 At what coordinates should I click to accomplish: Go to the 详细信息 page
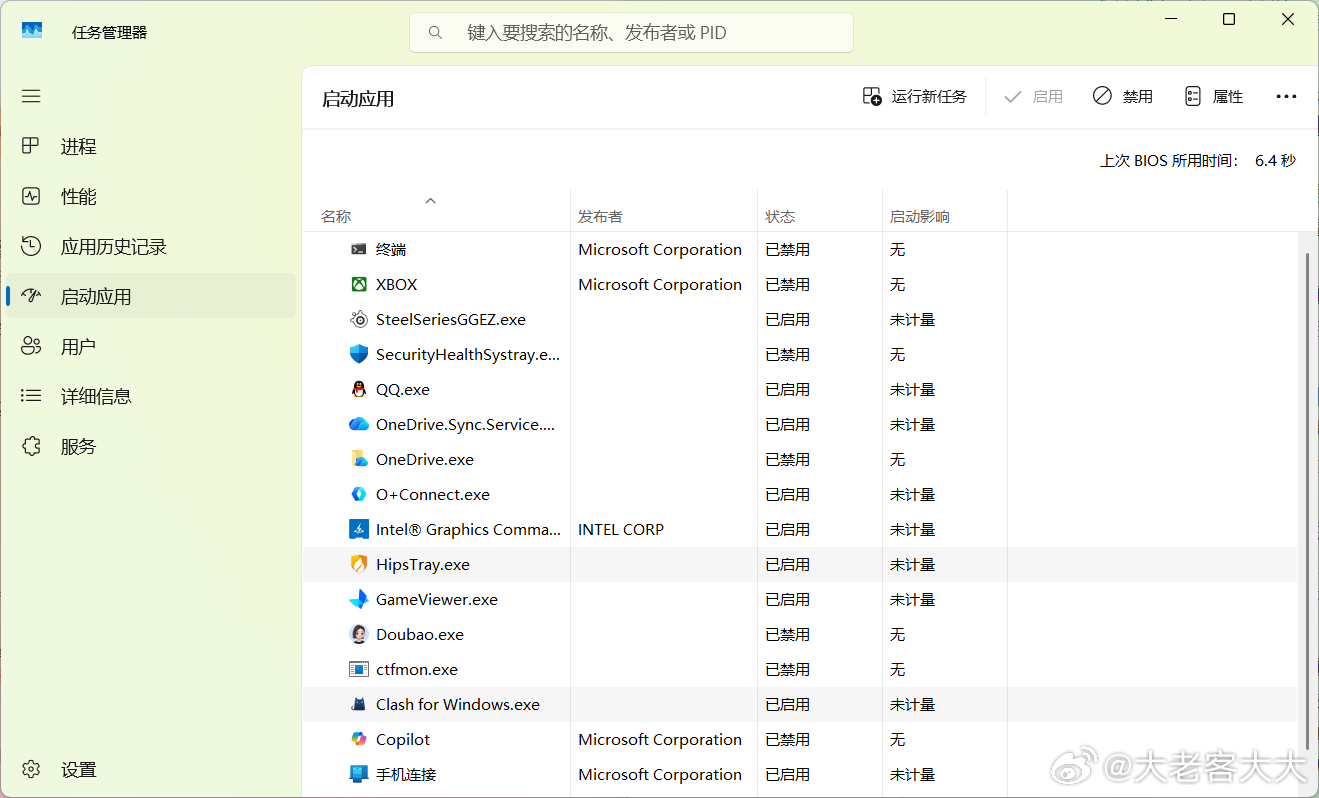tap(151, 396)
